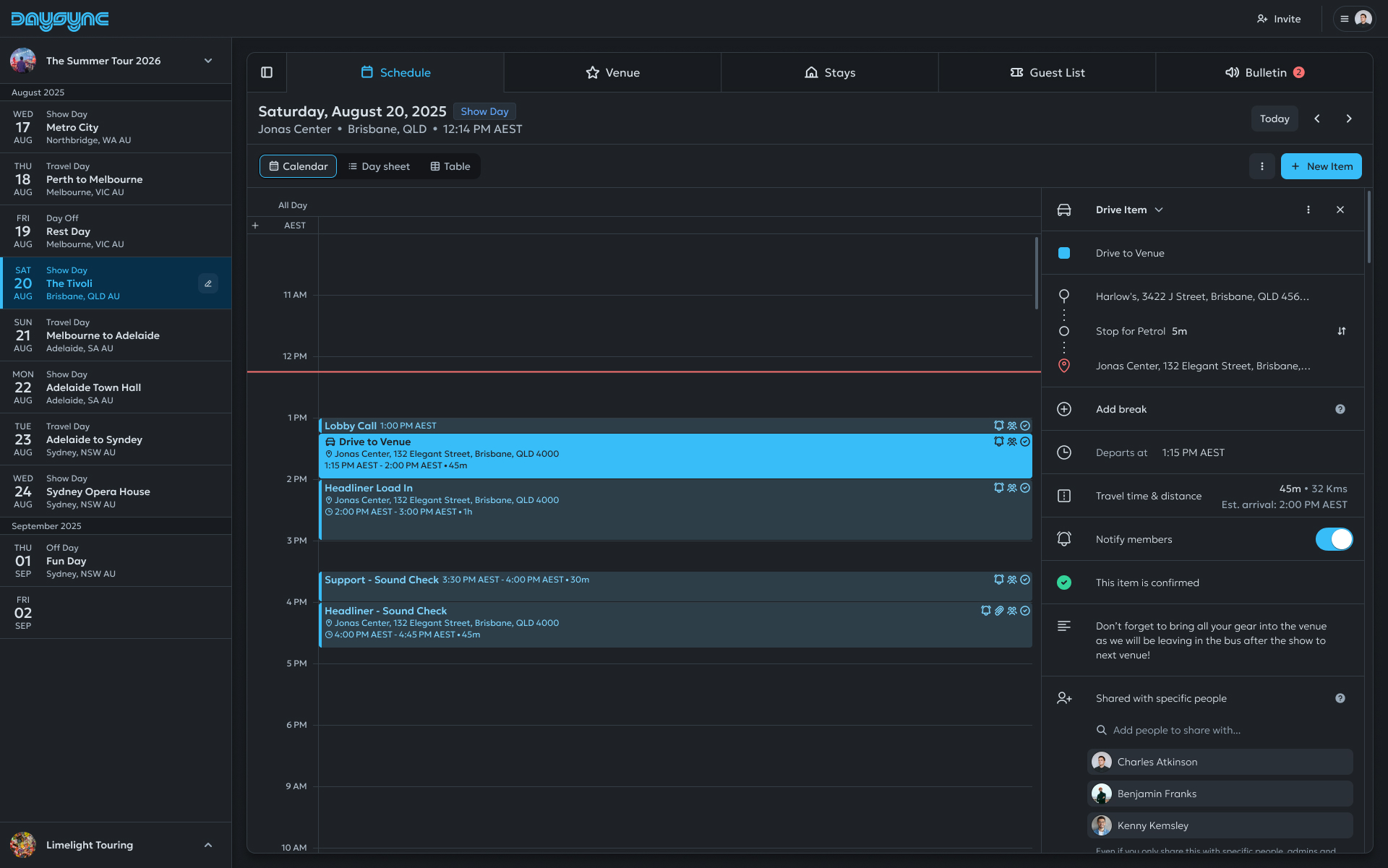Click the confirmed status check on the Drive Item
Viewport: 1388px width, 868px height.
click(1064, 583)
